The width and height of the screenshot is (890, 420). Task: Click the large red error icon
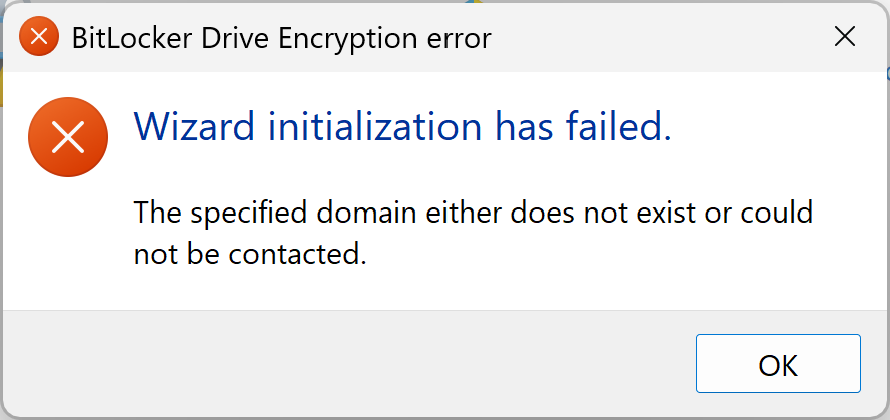(x=67, y=138)
